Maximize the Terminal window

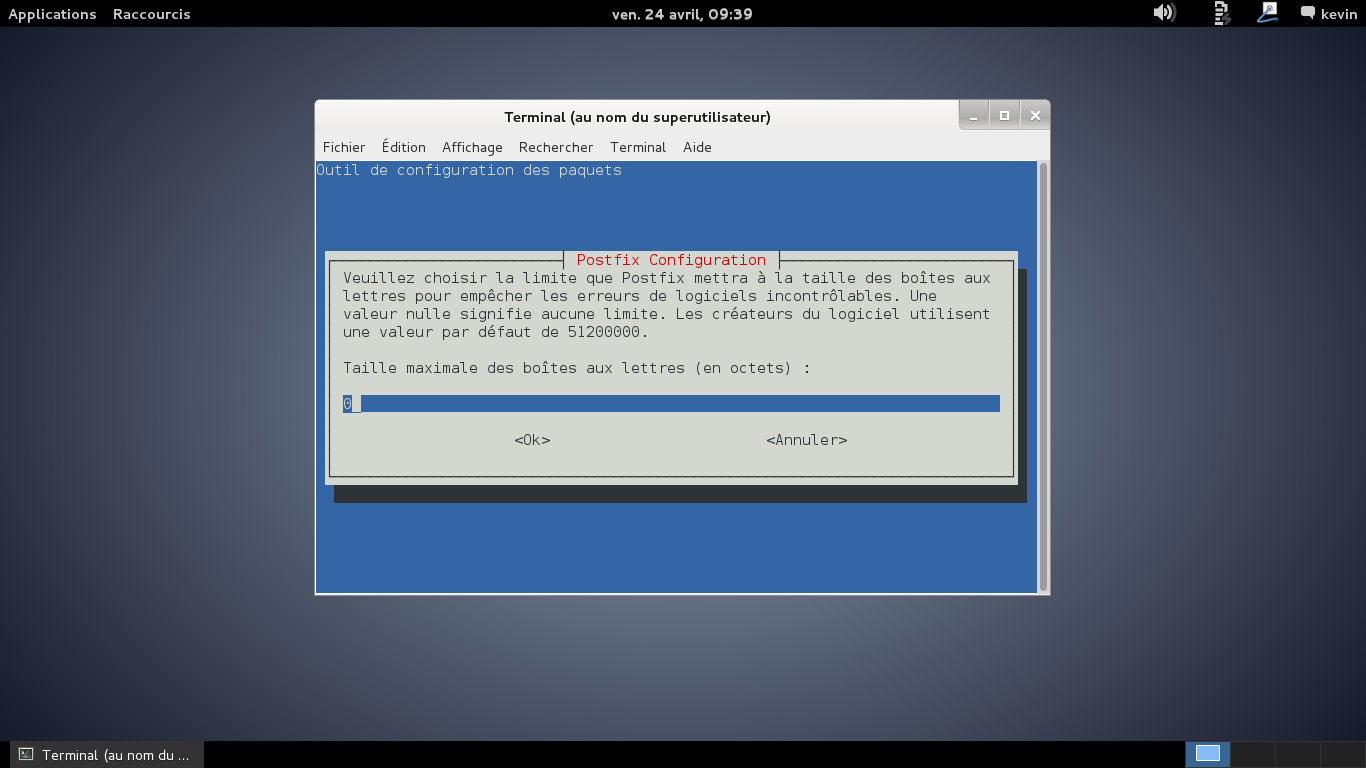pyautogui.click(x=1004, y=116)
